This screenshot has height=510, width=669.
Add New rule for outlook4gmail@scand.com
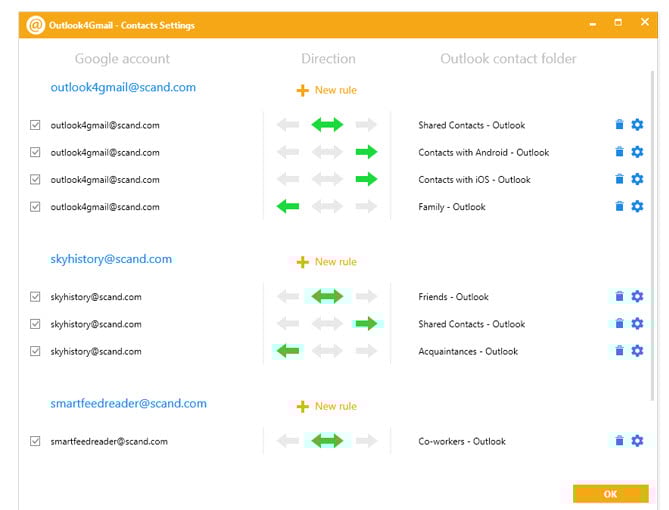pyautogui.click(x=326, y=90)
